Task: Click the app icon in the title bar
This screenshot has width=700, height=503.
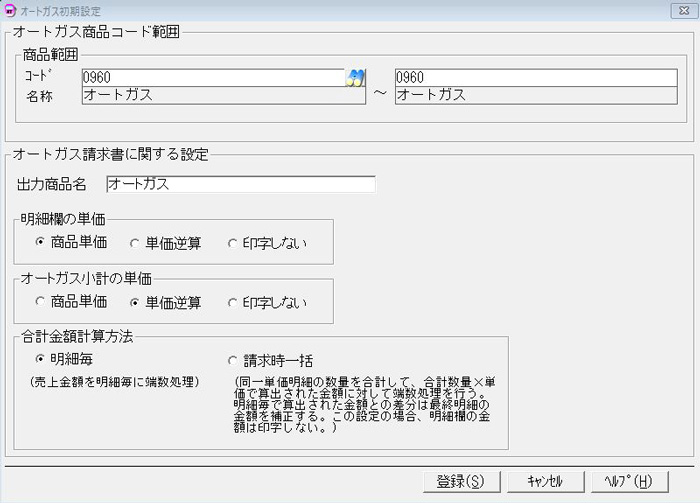Action: (x=9, y=9)
